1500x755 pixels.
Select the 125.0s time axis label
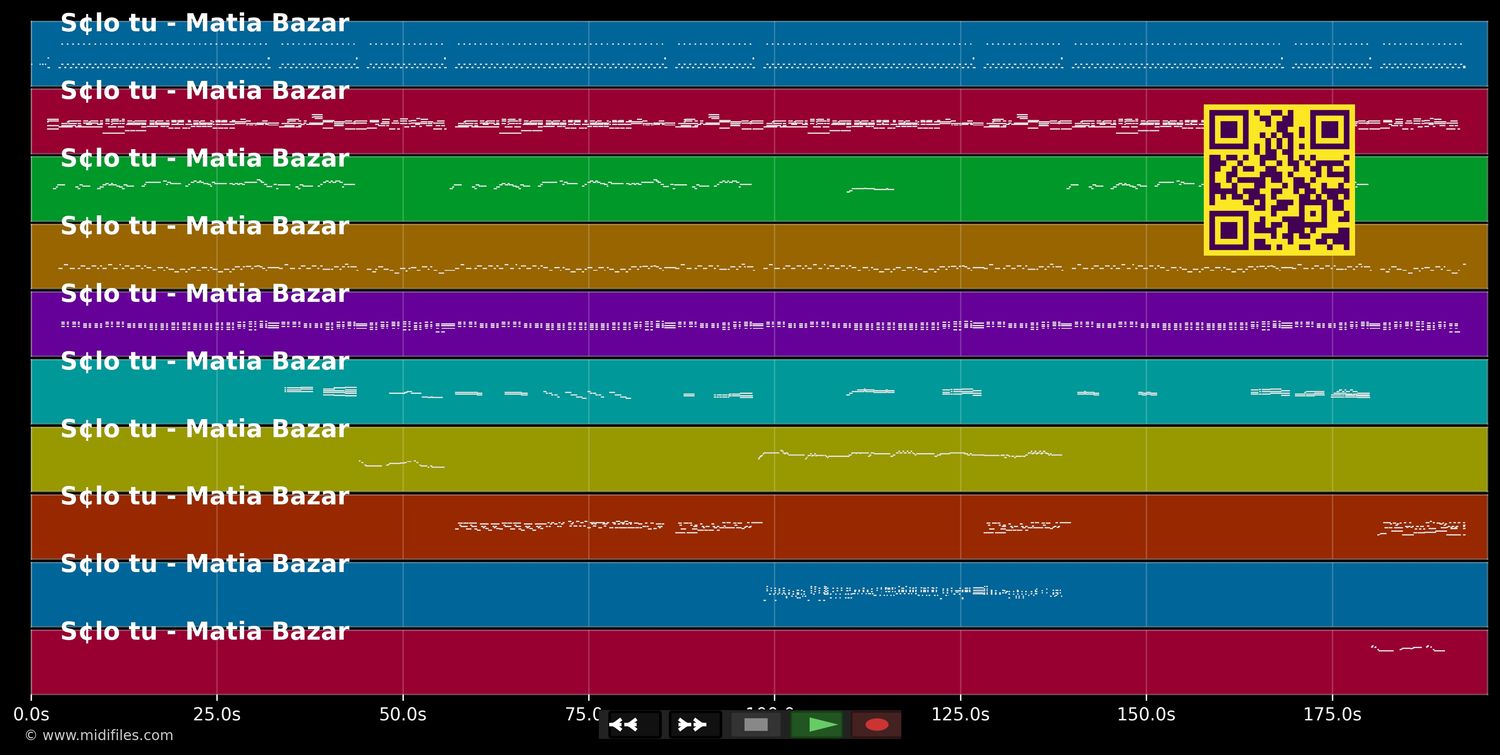coord(960,715)
